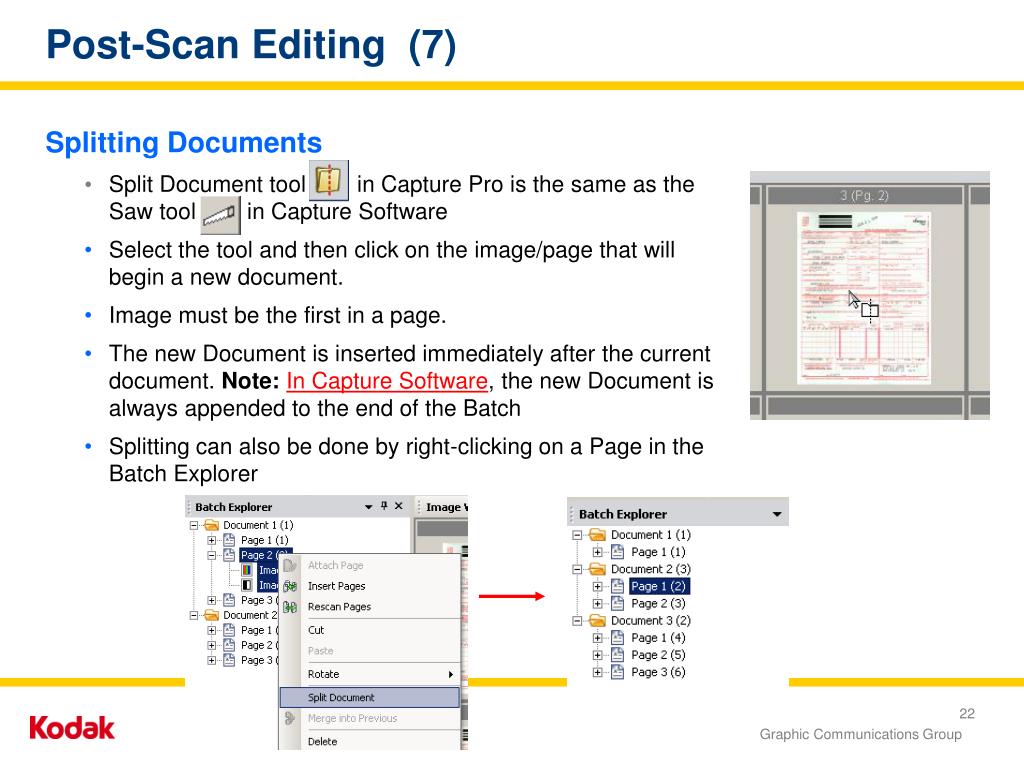1024x768 pixels.
Task: Click the Document 3 (2) folder icon
Action: pos(597,620)
